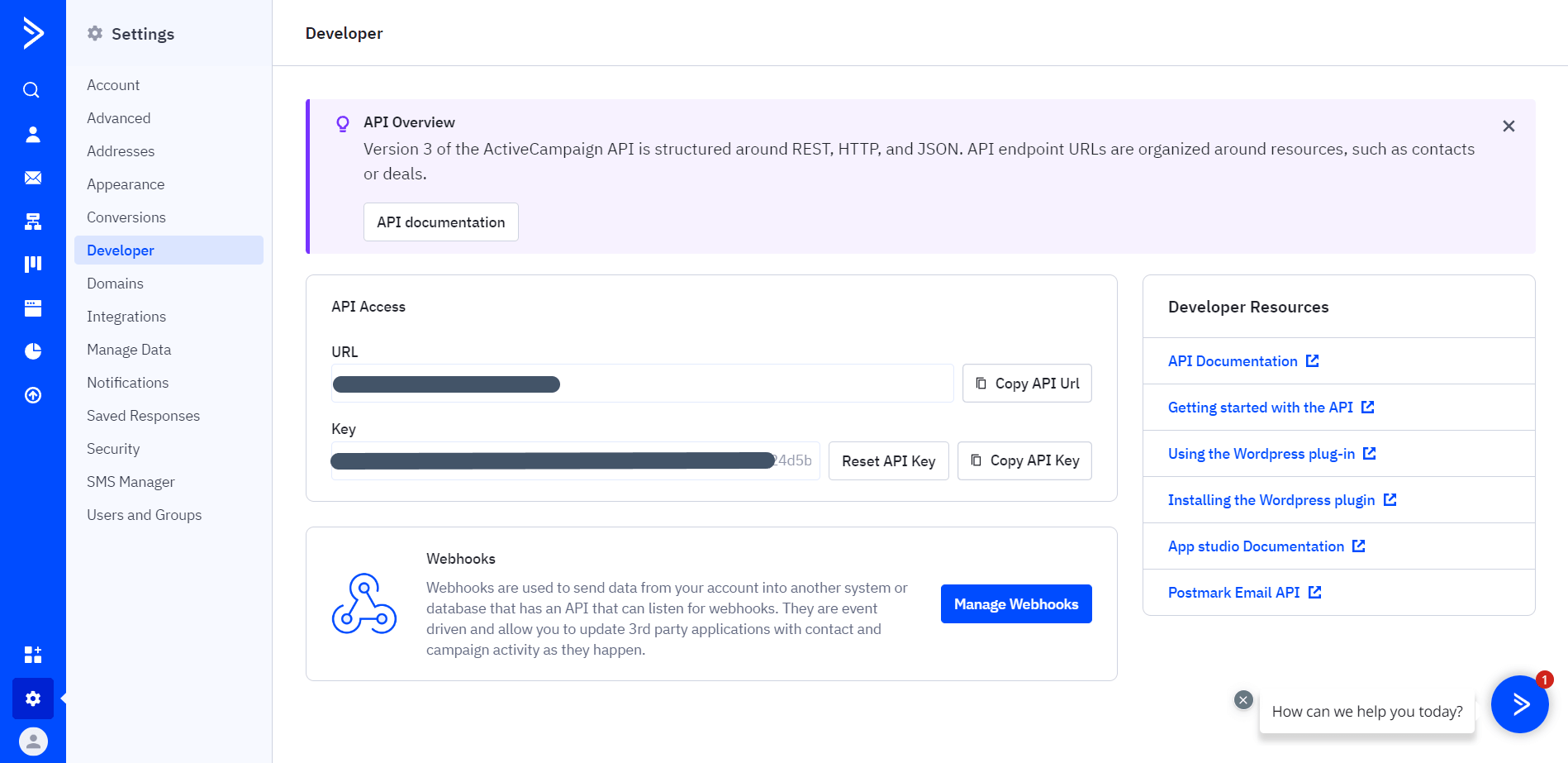Viewport: 1568px width, 763px height.
Task: Click the Copy API Url button
Action: (1027, 384)
